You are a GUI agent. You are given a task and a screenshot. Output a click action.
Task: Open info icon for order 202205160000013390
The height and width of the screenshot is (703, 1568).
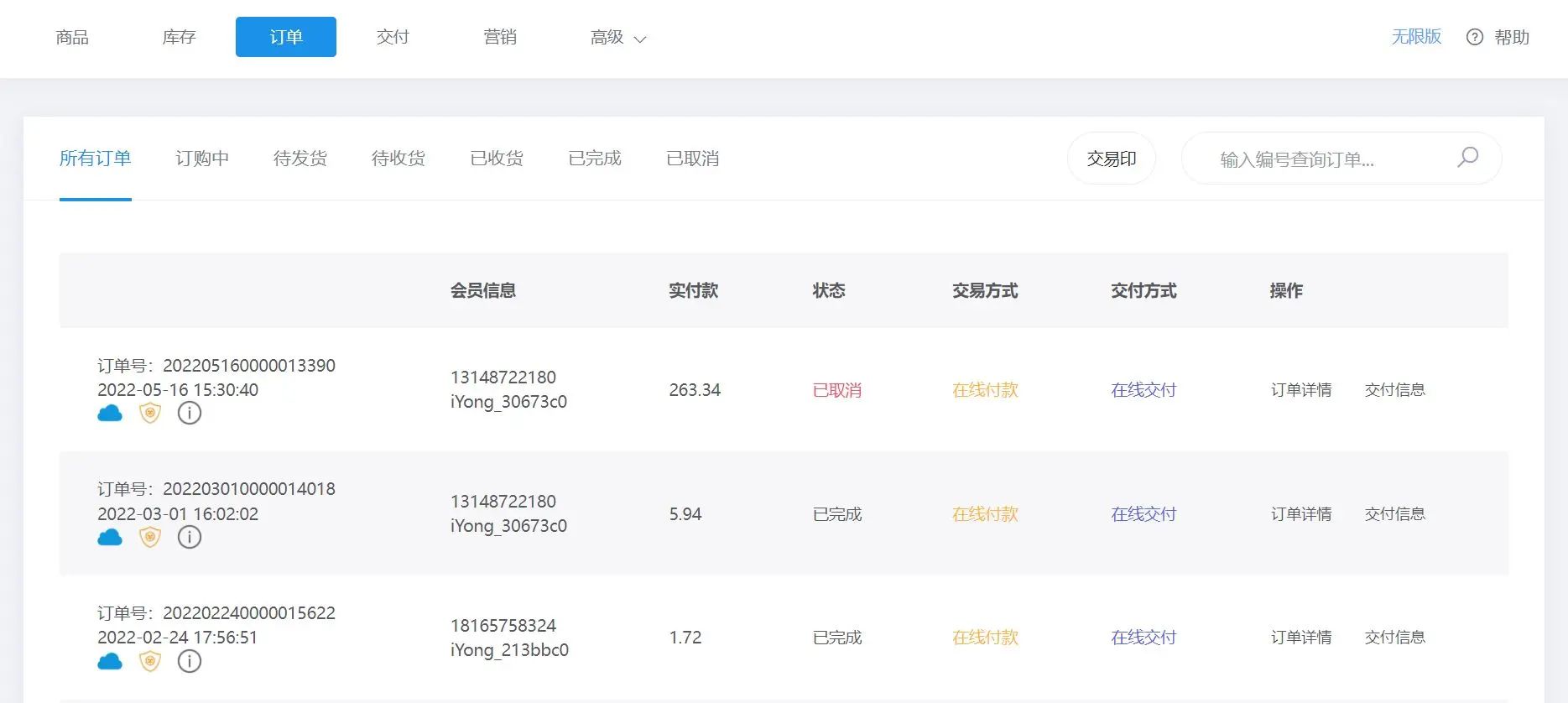[190, 413]
